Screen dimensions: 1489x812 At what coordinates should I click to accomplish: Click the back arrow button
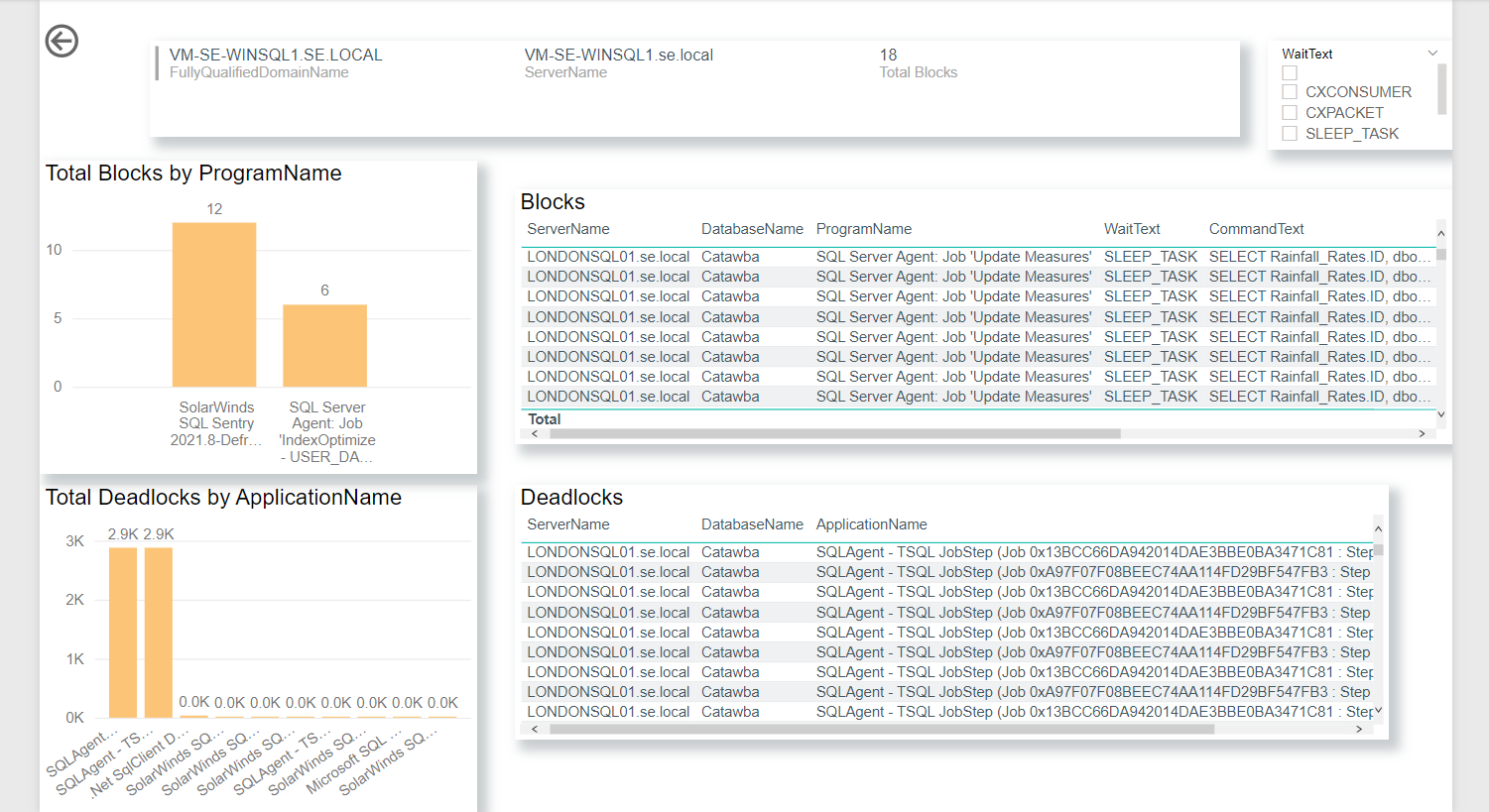[x=62, y=41]
